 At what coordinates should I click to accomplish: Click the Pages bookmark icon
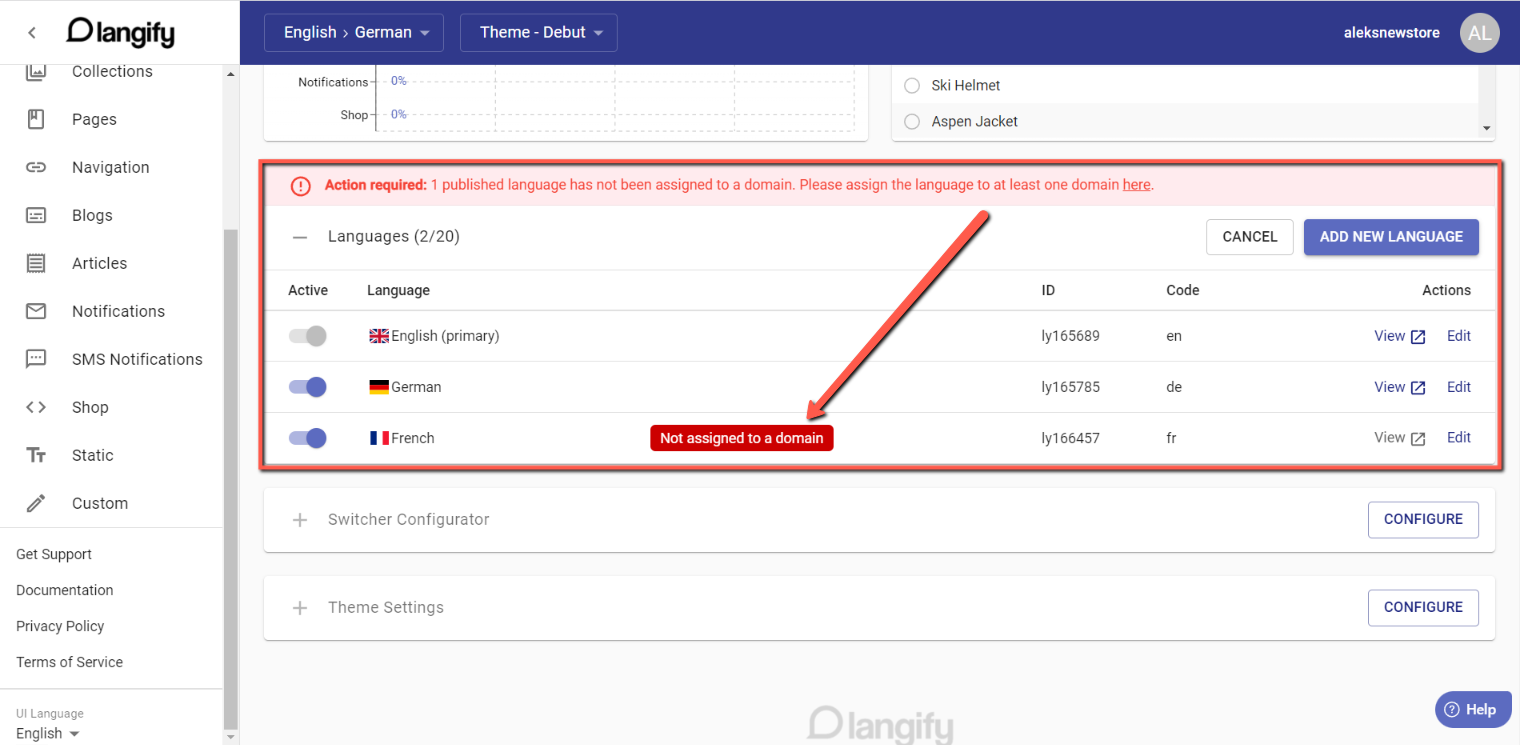(36, 119)
